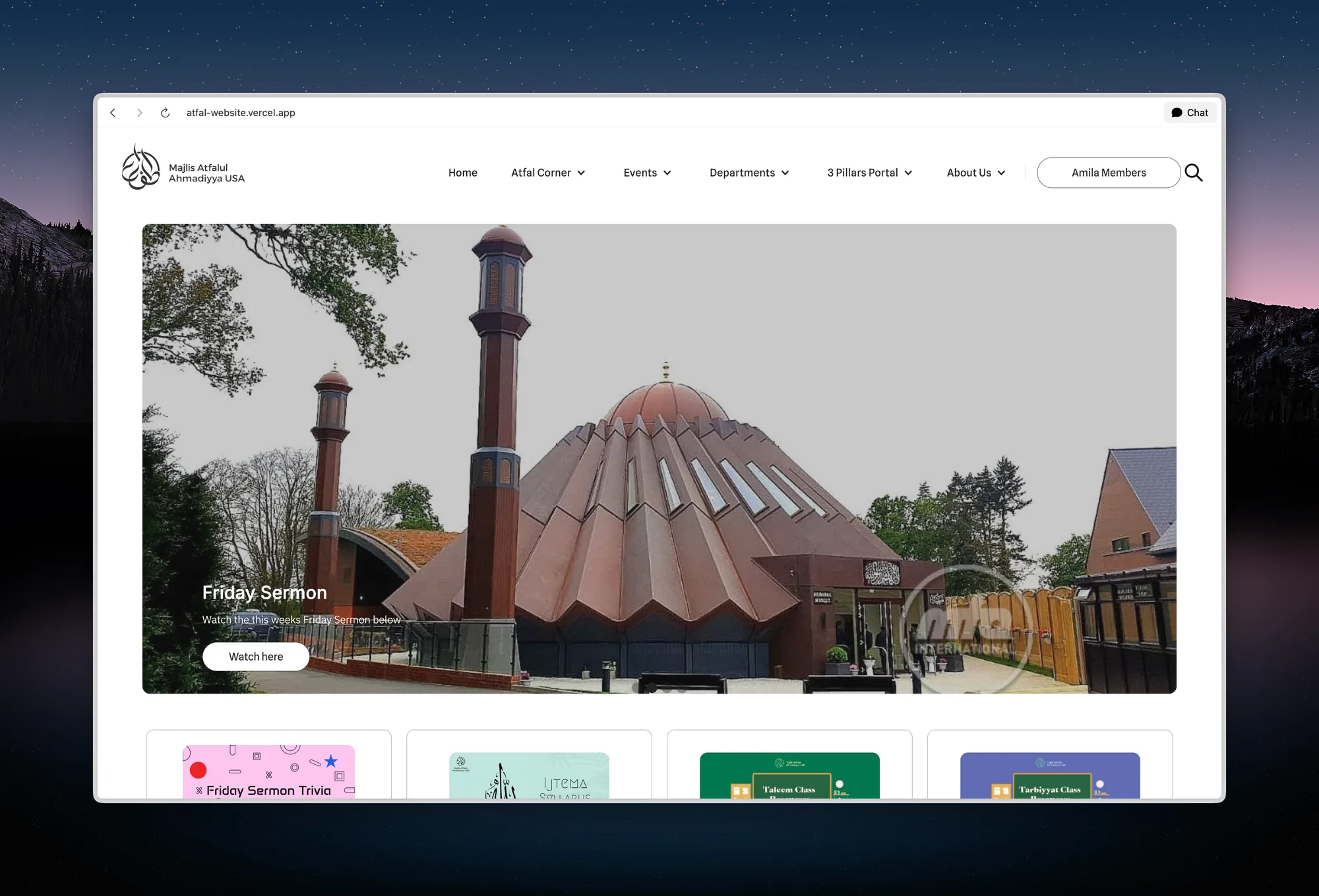Click the Chat bubble icon
This screenshot has height=896, width=1319.
click(1189, 112)
